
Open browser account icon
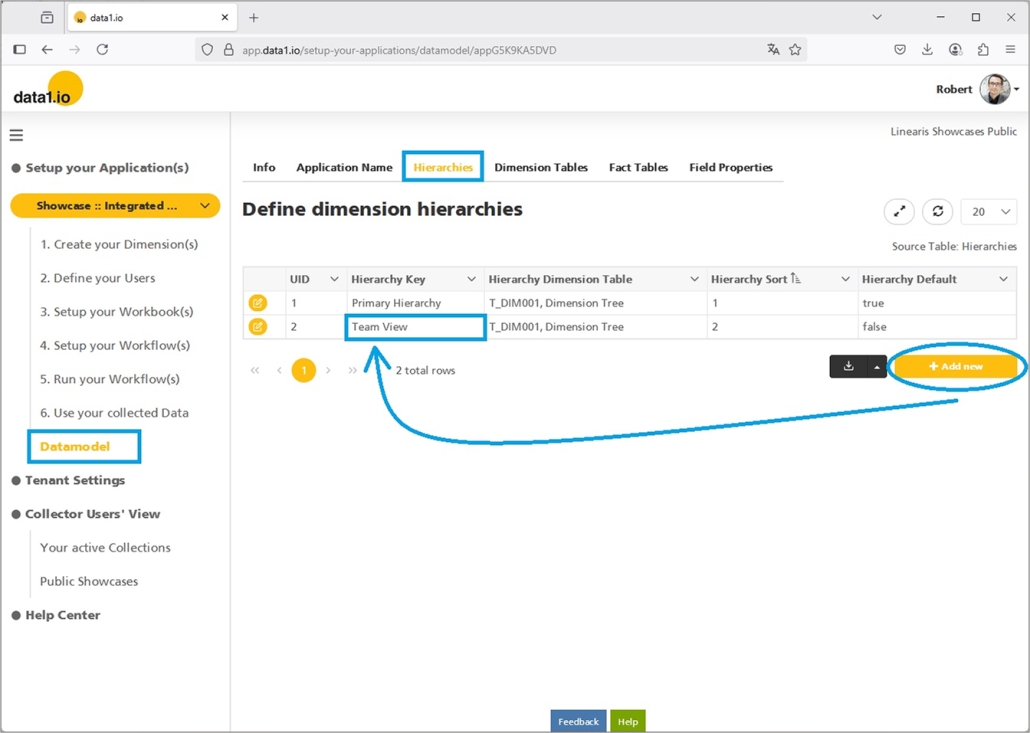tap(955, 49)
